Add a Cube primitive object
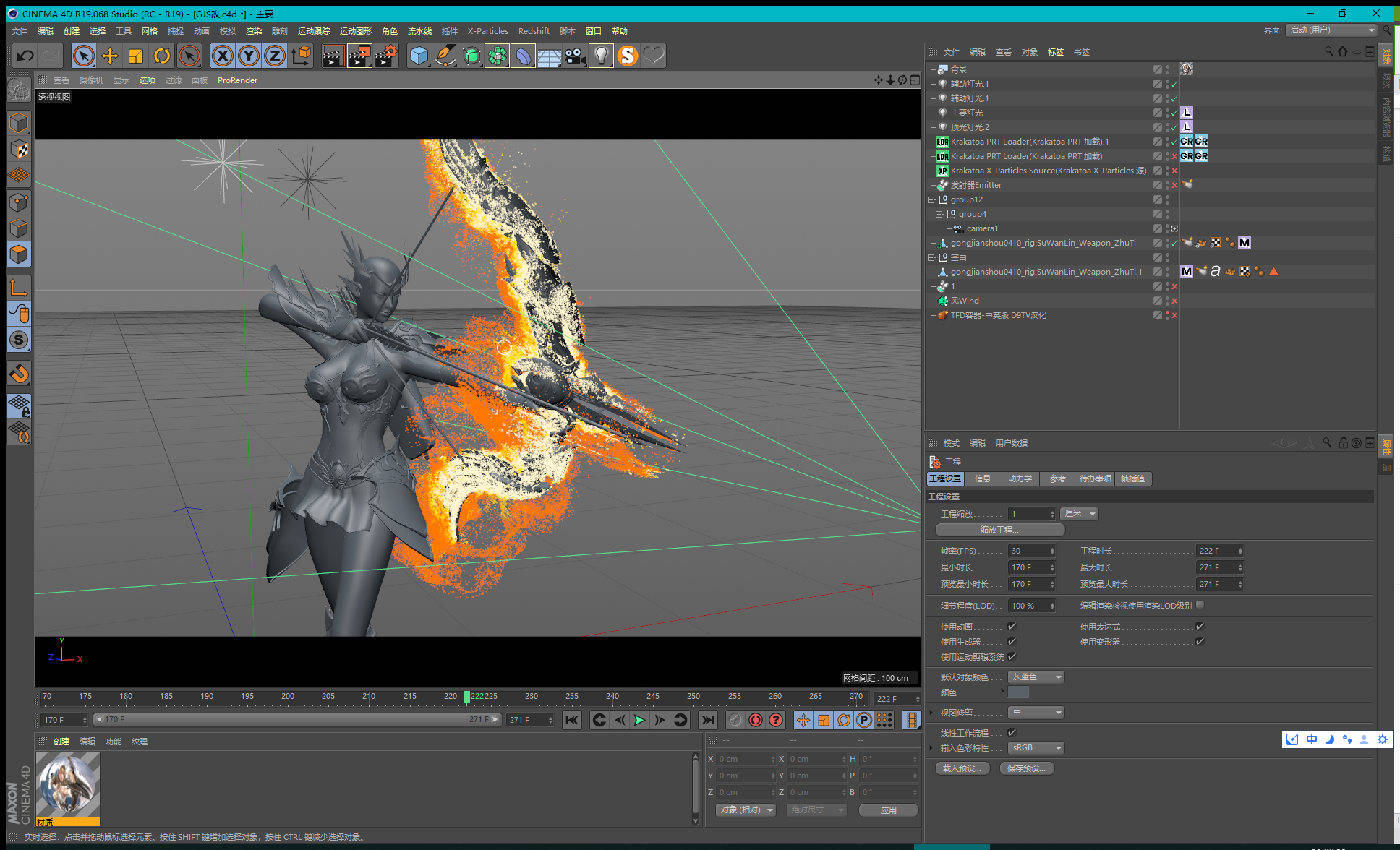 tap(419, 56)
